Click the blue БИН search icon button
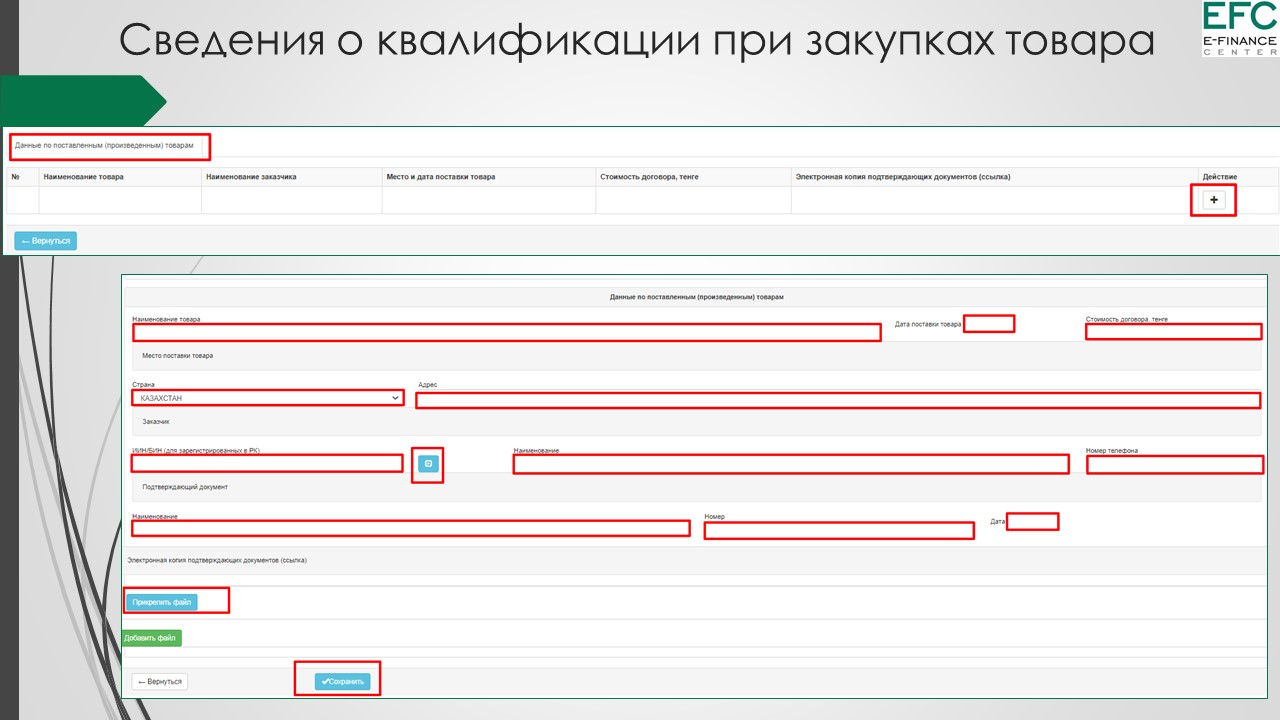Viewport: 1280px width, 720px height. click(428, 464)
